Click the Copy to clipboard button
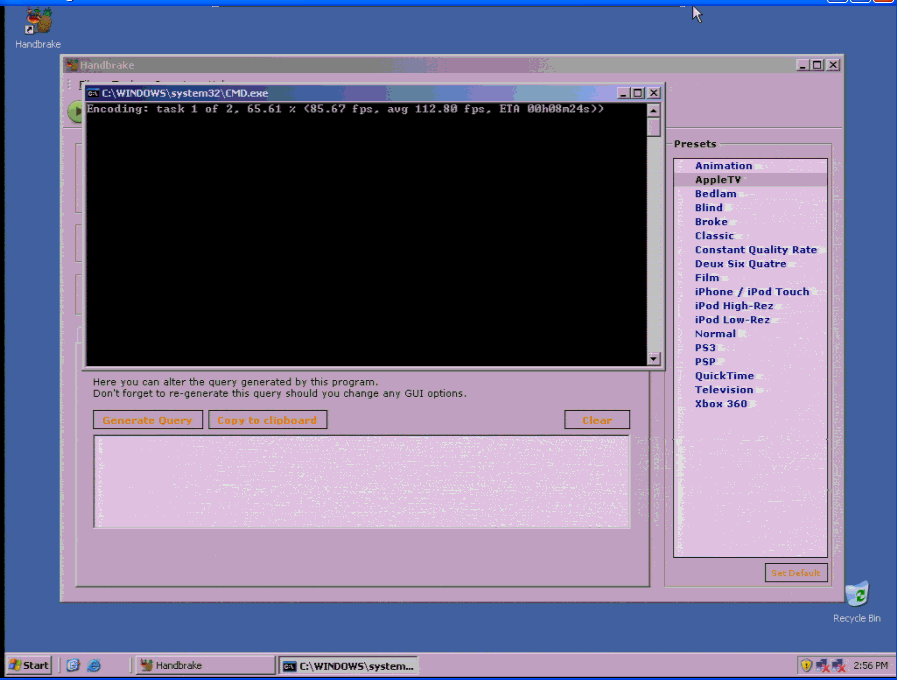This screenshot has width=897, height=680. click(x=267, y=419)
